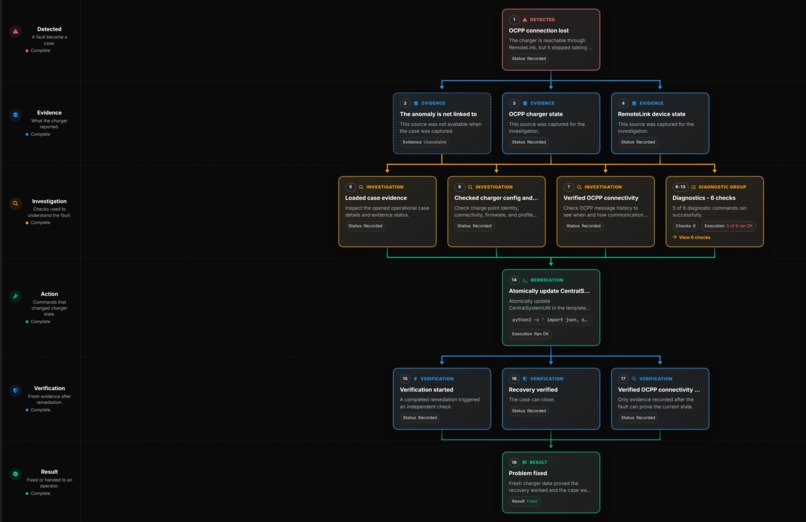Click the Status Recorded badge on OCPP connection lost
Image resolution: width=806 pixels, height=522 pixels.
click(529, 59)
